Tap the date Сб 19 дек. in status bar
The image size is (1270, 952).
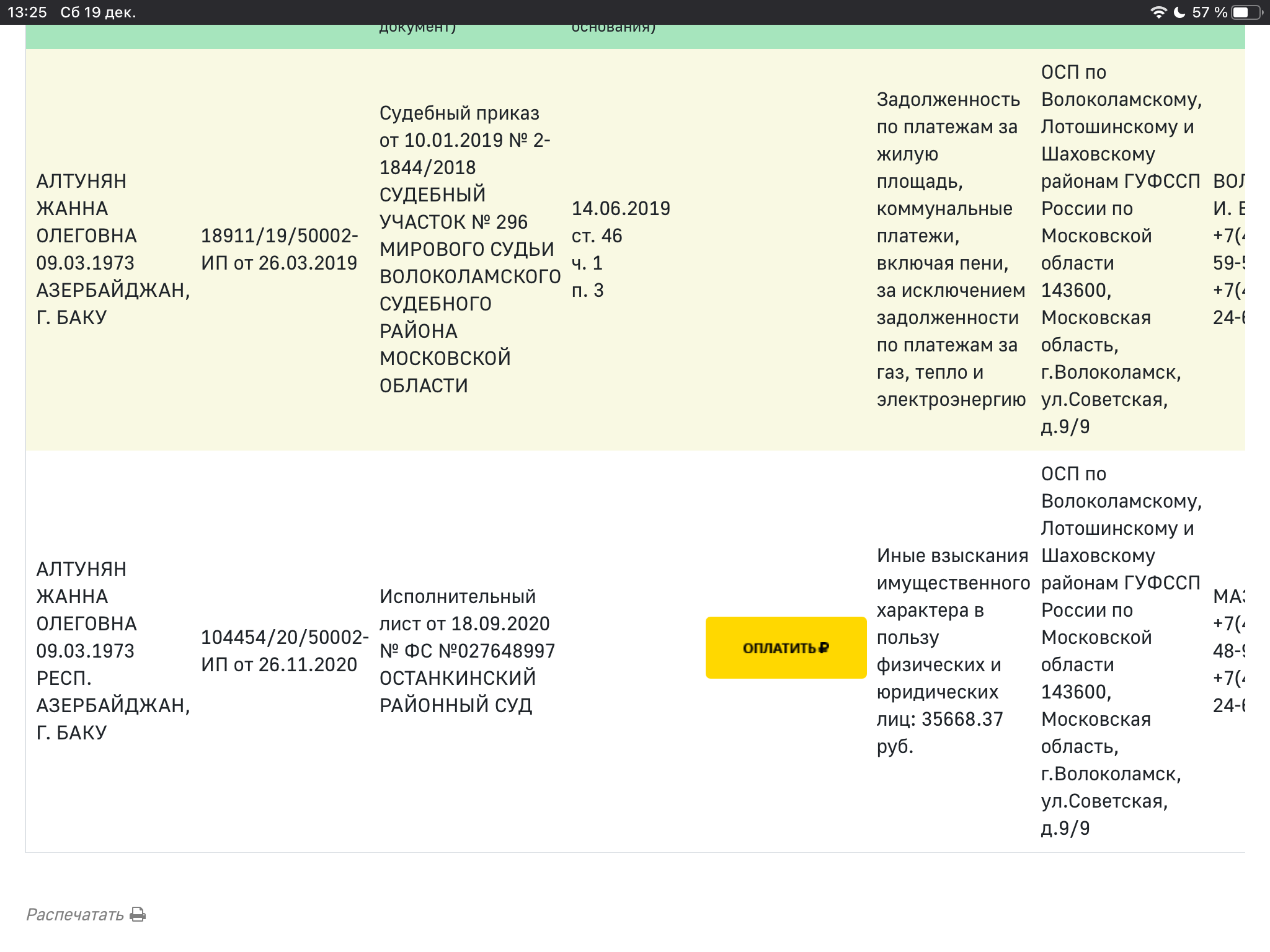98,12
